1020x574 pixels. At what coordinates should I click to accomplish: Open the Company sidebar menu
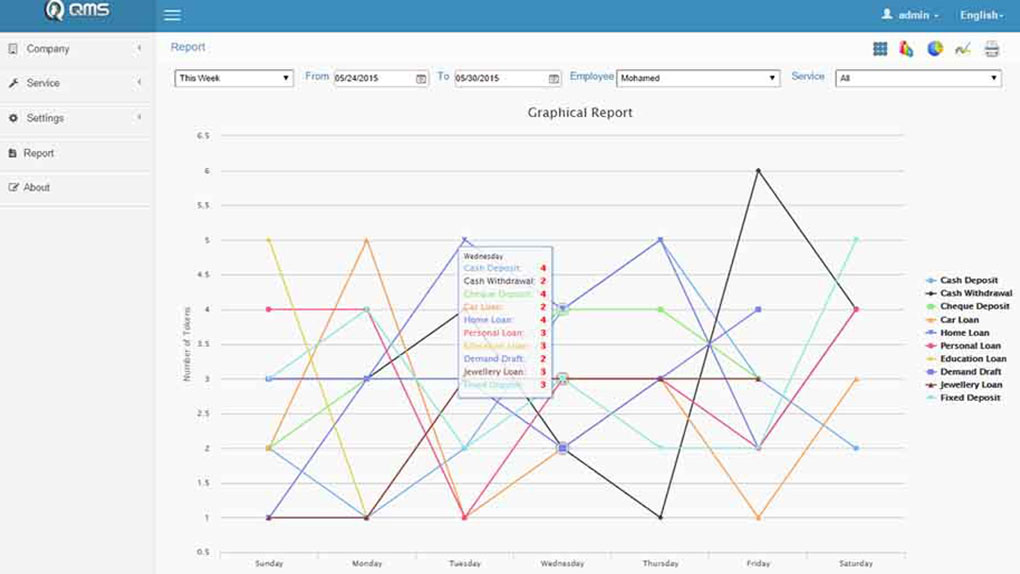pos(77,49)
